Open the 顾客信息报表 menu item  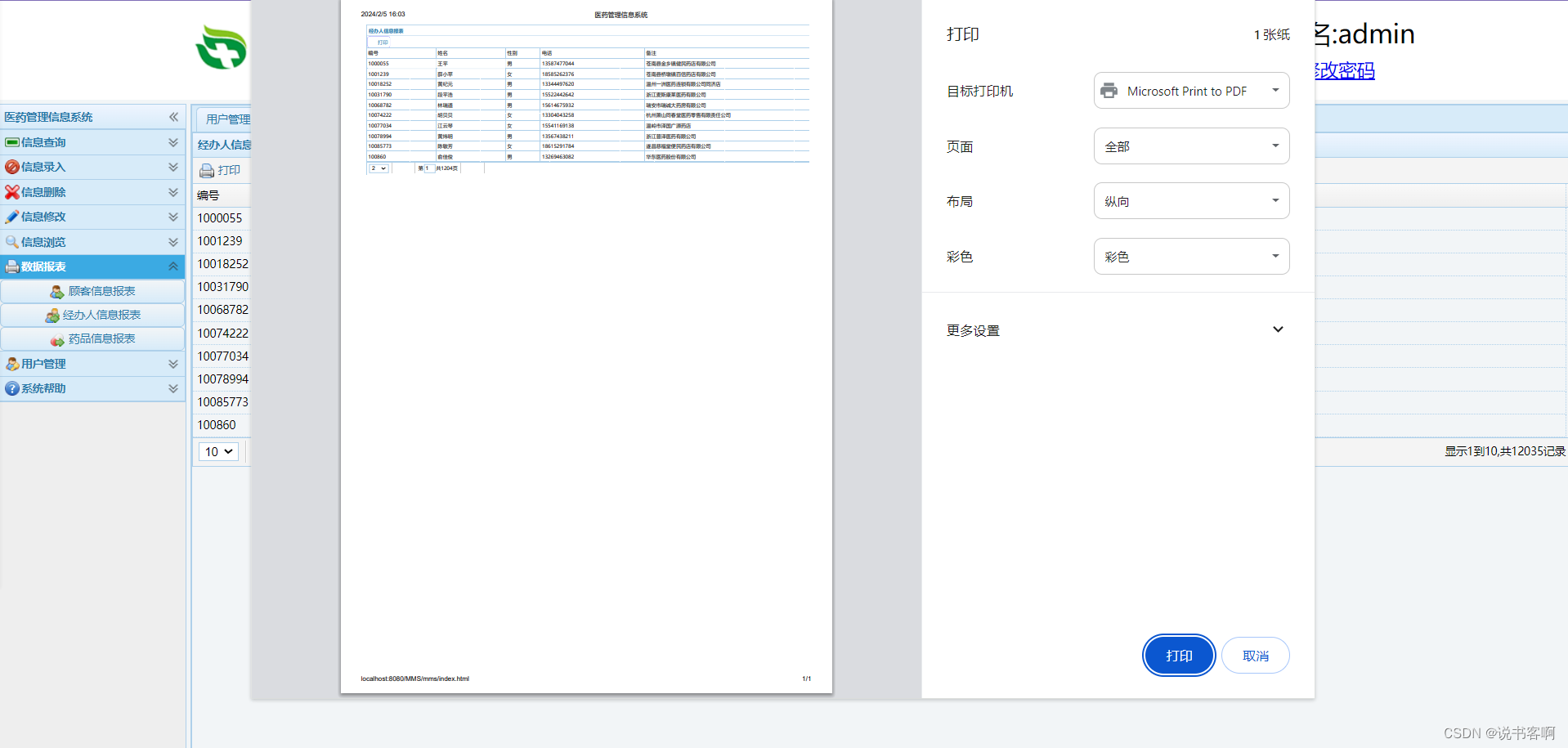tap(92, 291)
